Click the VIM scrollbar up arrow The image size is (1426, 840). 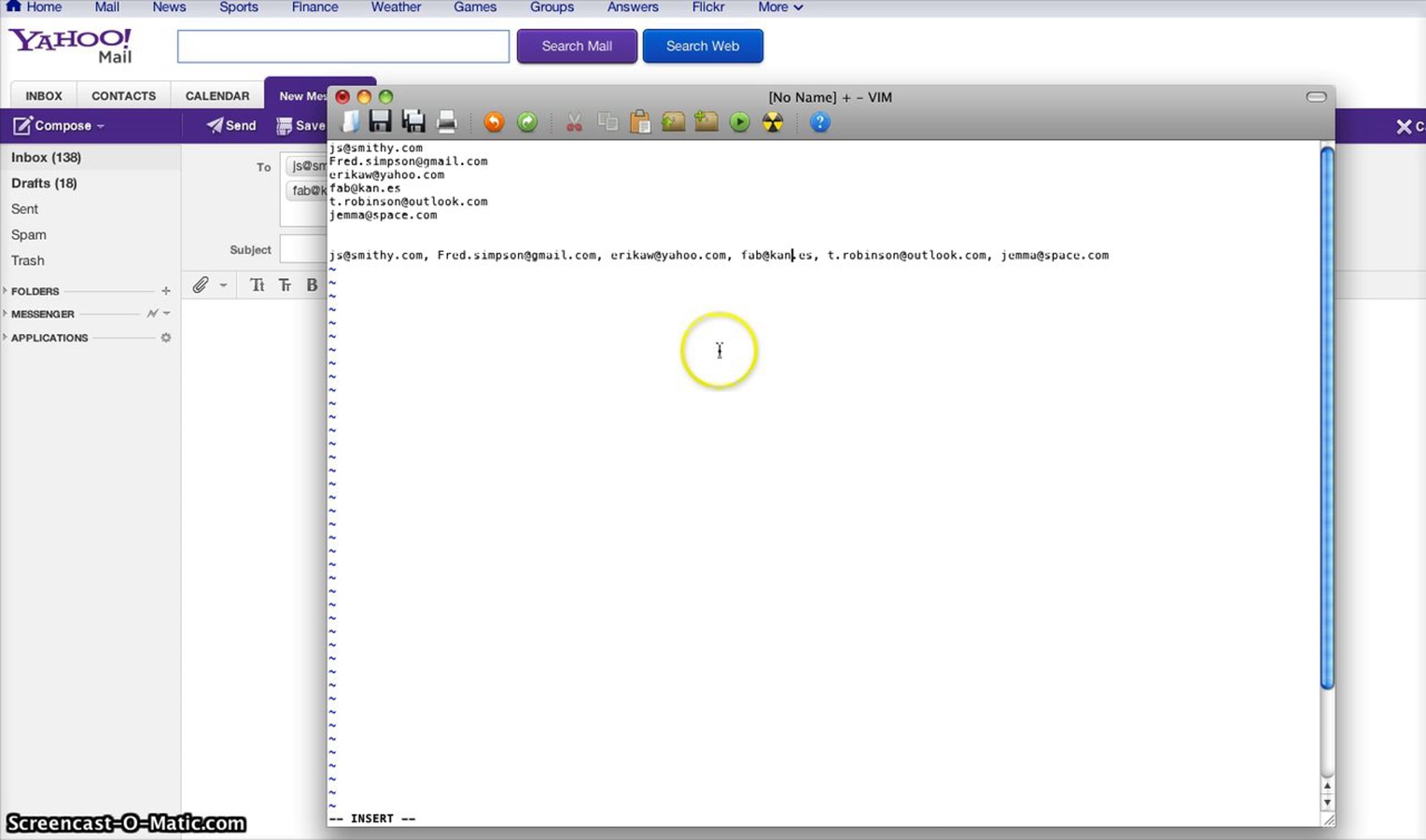point(1327,786)
